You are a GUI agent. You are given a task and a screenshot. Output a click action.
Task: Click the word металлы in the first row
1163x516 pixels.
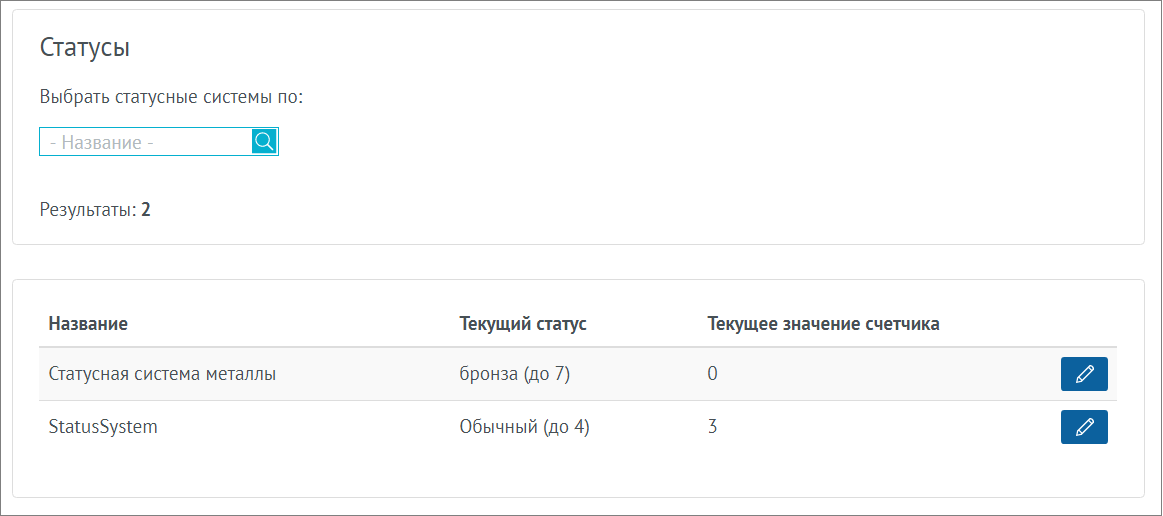(241, 374)
